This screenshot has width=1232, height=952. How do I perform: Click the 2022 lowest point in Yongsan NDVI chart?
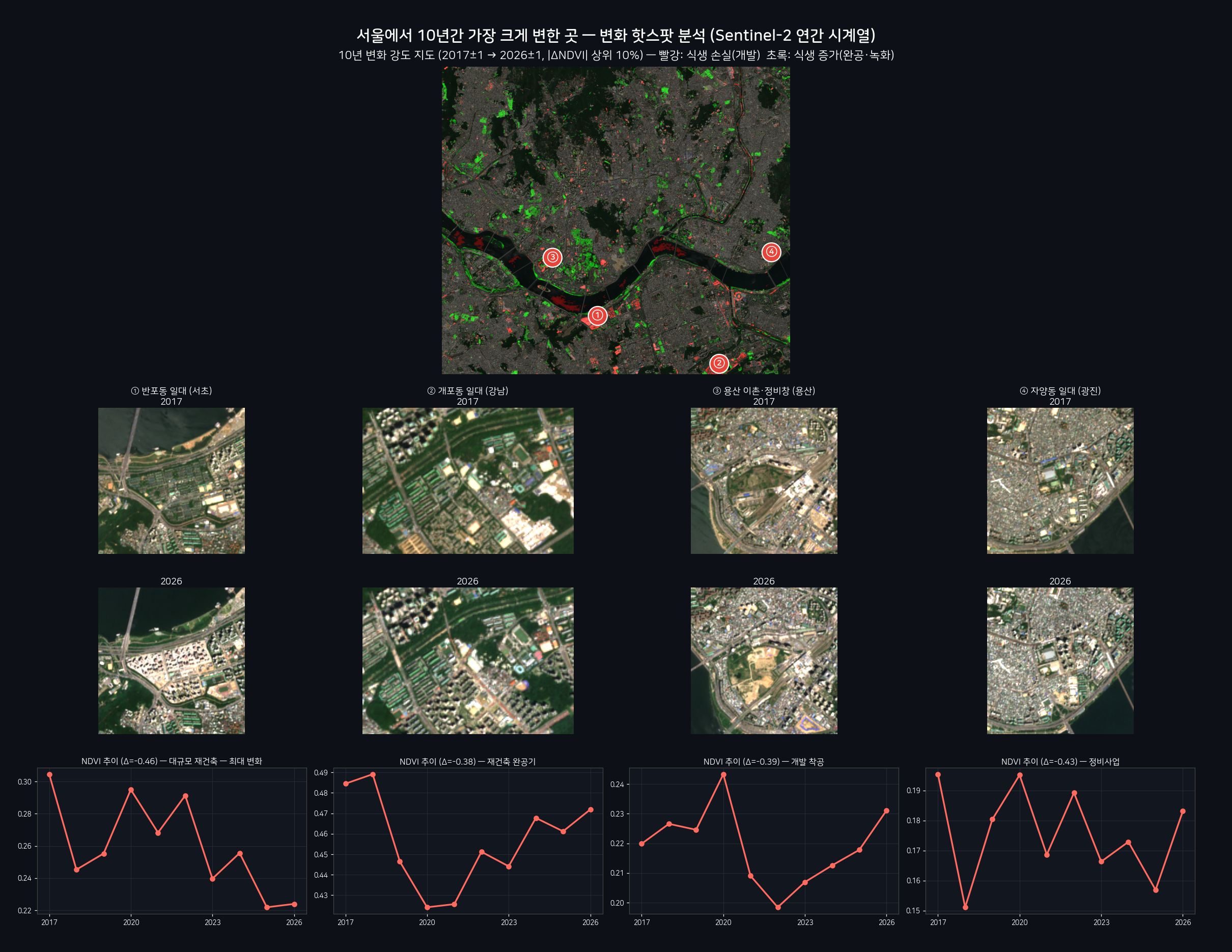tap(778, 907)
